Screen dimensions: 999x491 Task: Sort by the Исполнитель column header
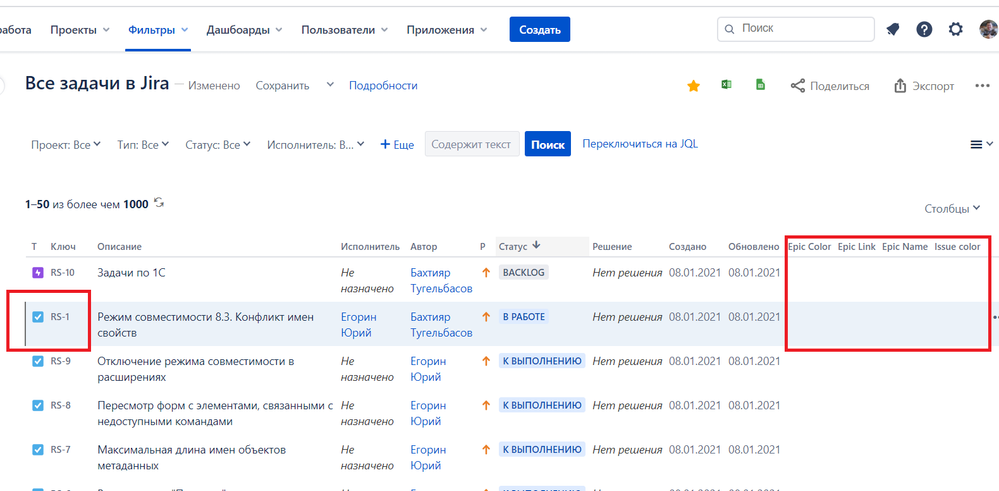coord(370,246)
